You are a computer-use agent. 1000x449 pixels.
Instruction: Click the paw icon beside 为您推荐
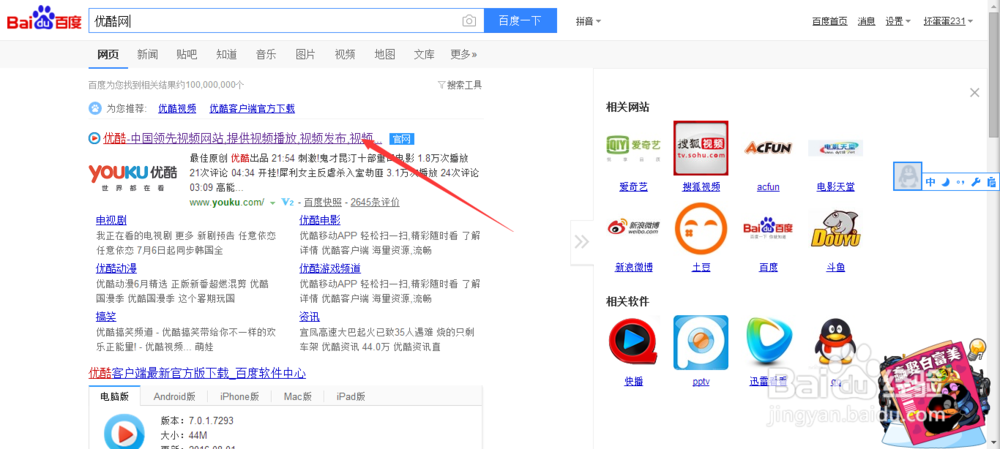point(94,108)
